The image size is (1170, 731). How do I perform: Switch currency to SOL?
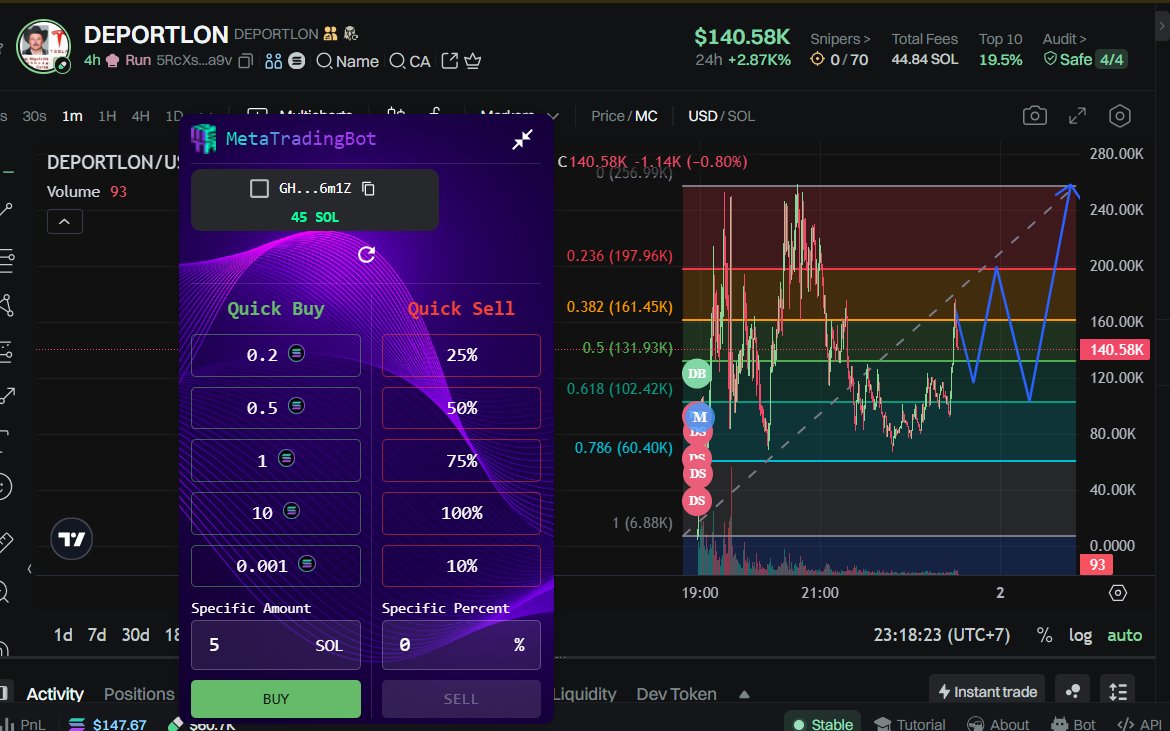pos(741,116)
